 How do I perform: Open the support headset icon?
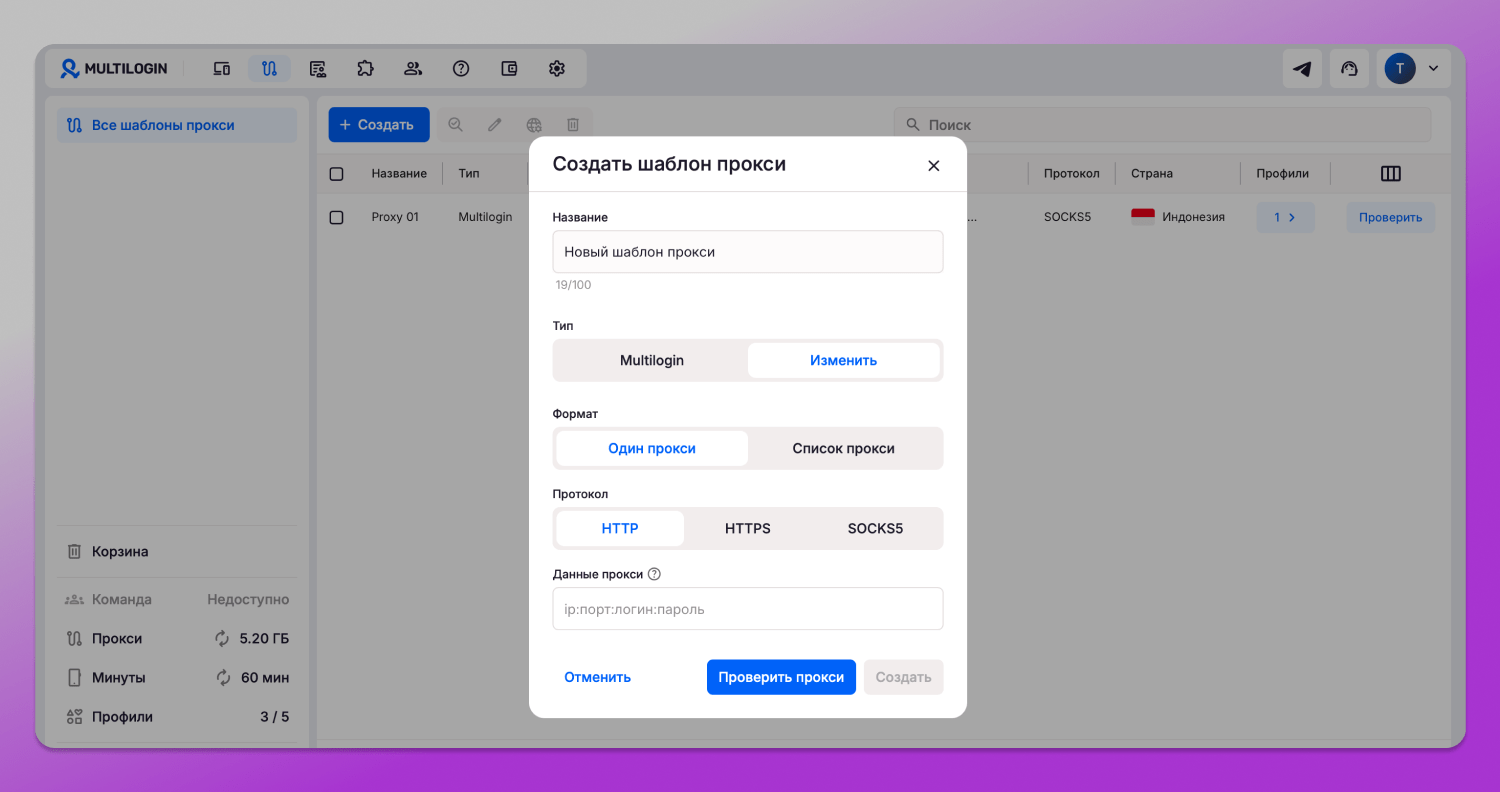point(1349,69)
